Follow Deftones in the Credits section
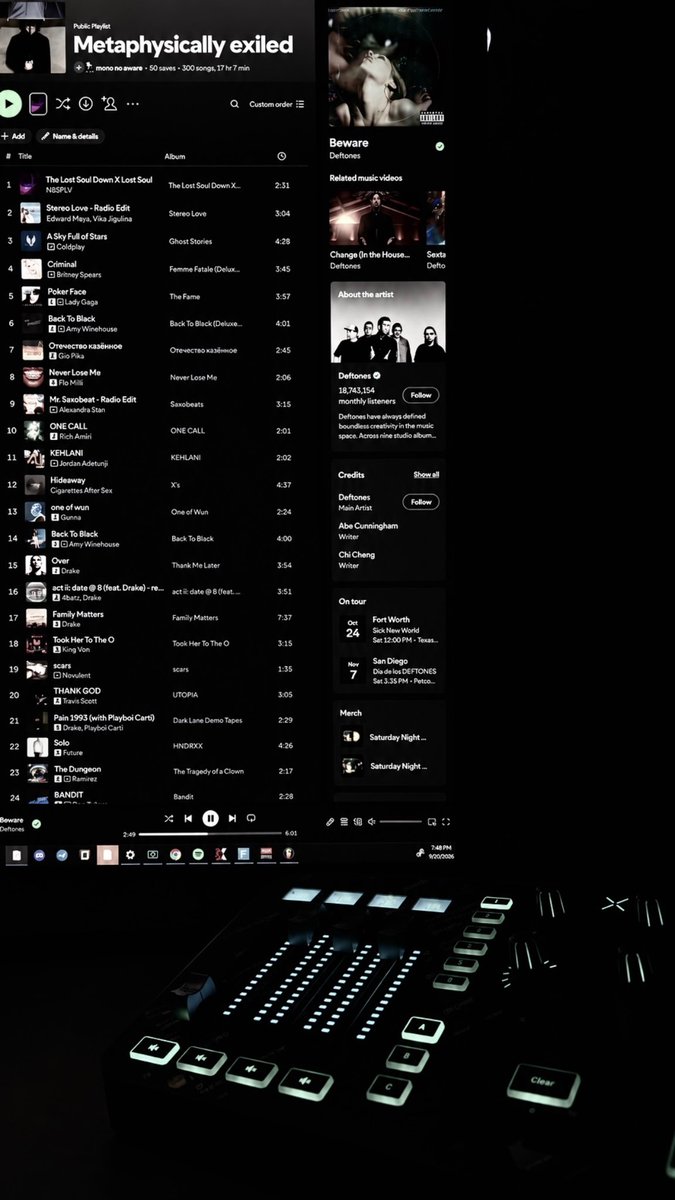The height and width of the screenshot is (1200, 675). point(421,502)
